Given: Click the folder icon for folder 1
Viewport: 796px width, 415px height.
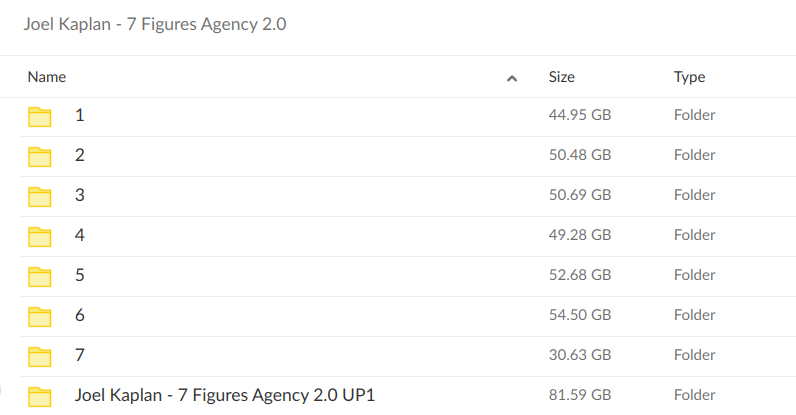Looking at the screenshot, I should point(39,116).
